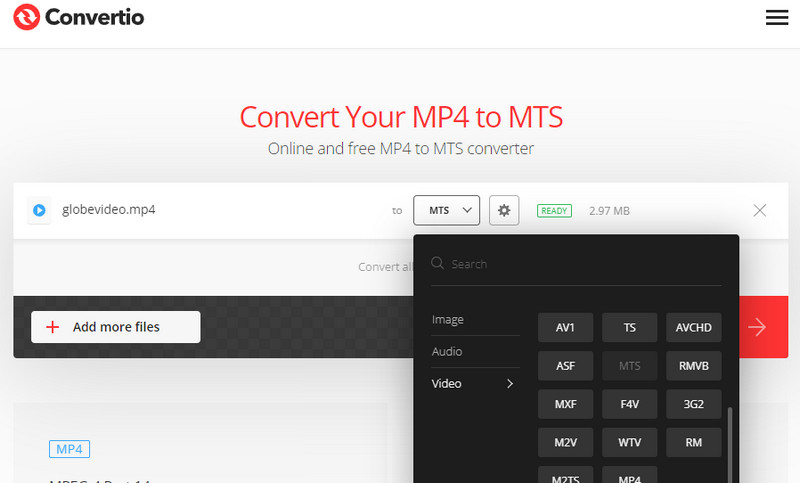
Task: Open conversion settings gear icon
Action: pos(504,210)
